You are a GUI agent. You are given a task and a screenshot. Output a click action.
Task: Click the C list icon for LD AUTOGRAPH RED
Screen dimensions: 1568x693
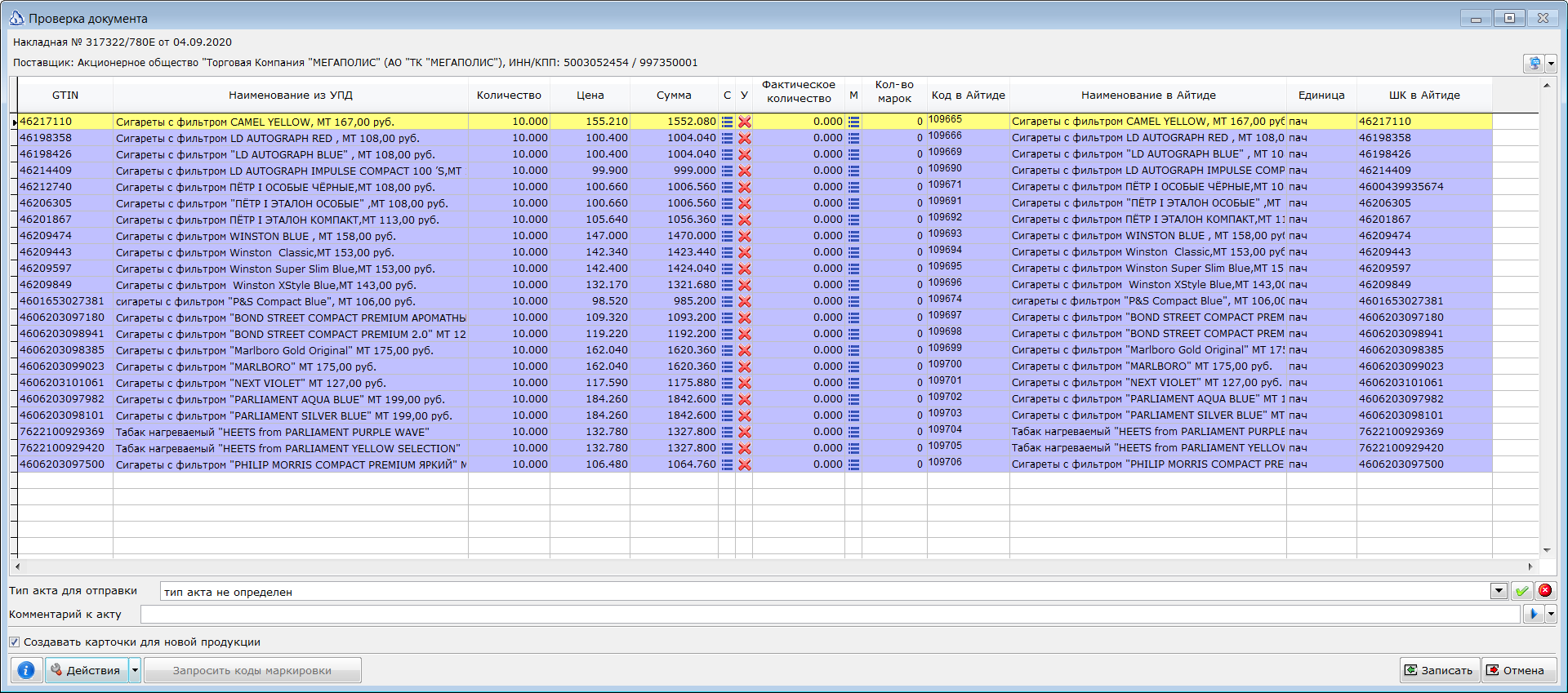(727, 138)
